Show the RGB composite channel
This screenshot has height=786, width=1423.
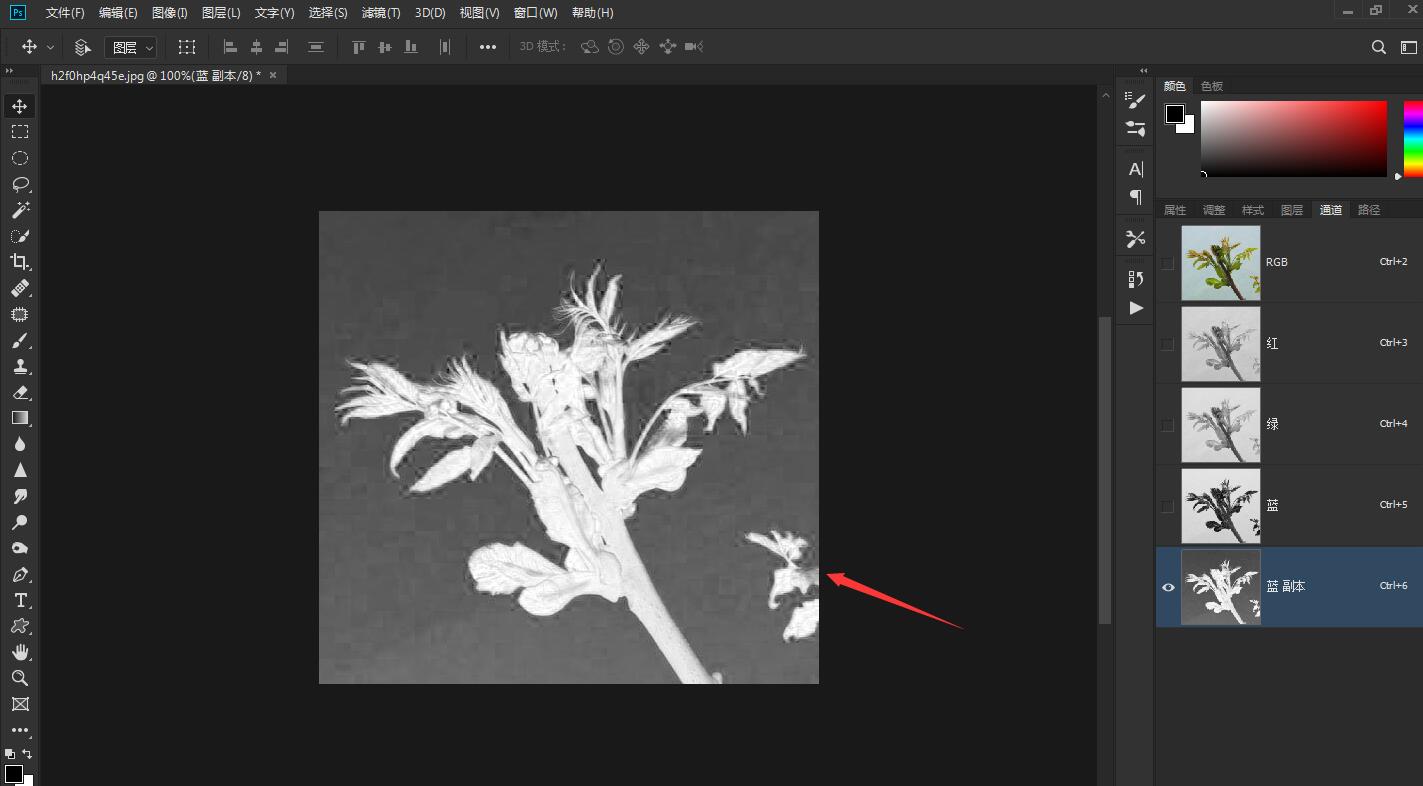[x=1168, y=263]
